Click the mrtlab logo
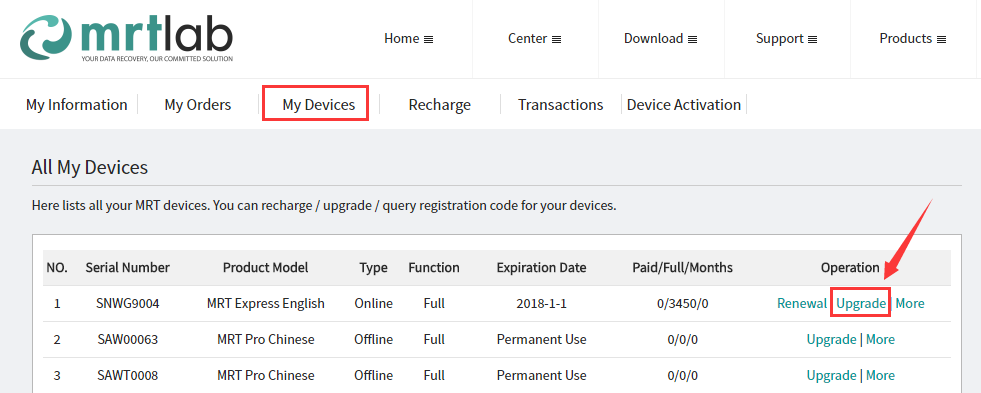The image size is (981, 393). point(126,38)
